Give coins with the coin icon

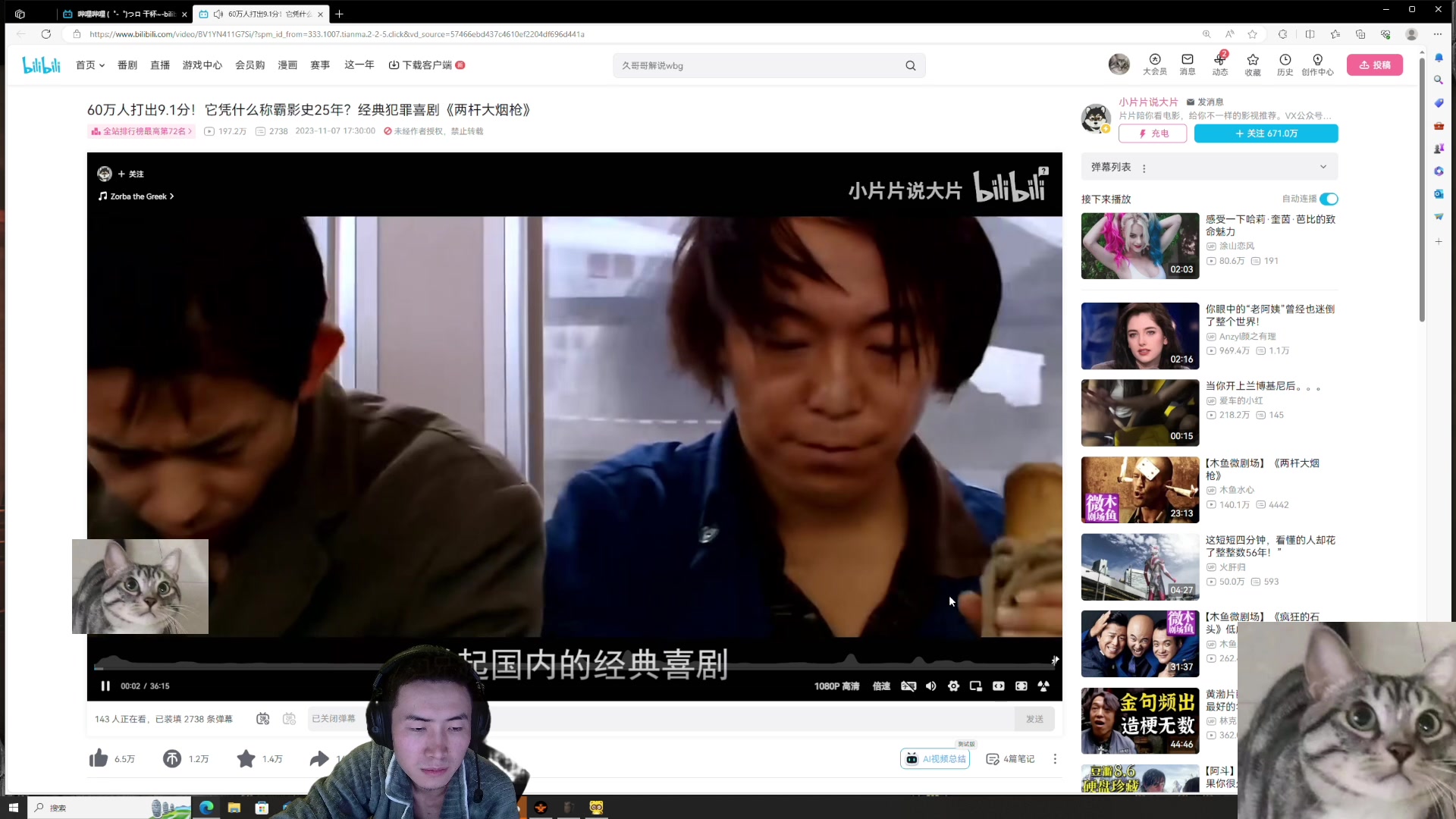click(x=172, y=758)
